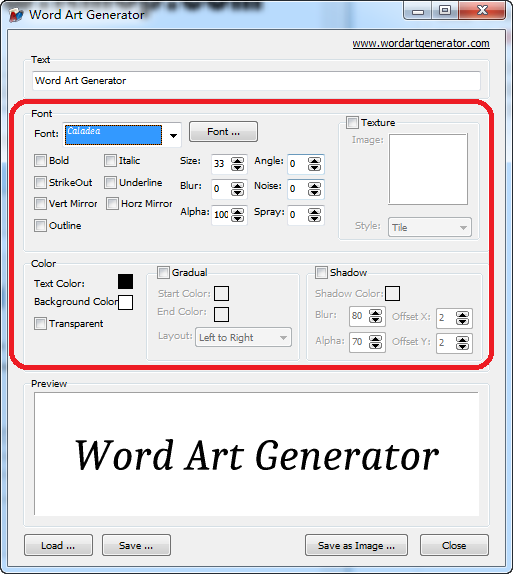Click the Caladea font name field
Image resolution: width=513 pixels, height=574 pixels.
point(114,135)
